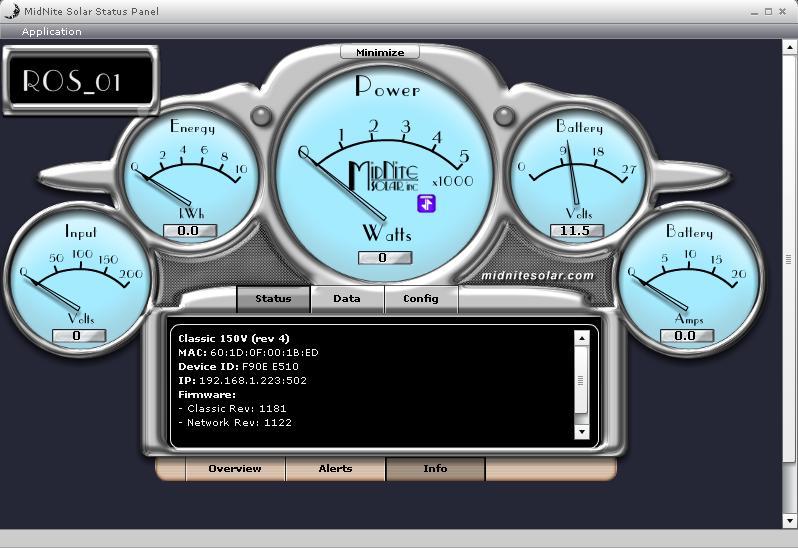Click the round knob right of Power gauge
This screenshot has height=548, width=798.
pyautogui.click(x=504, y=116)
